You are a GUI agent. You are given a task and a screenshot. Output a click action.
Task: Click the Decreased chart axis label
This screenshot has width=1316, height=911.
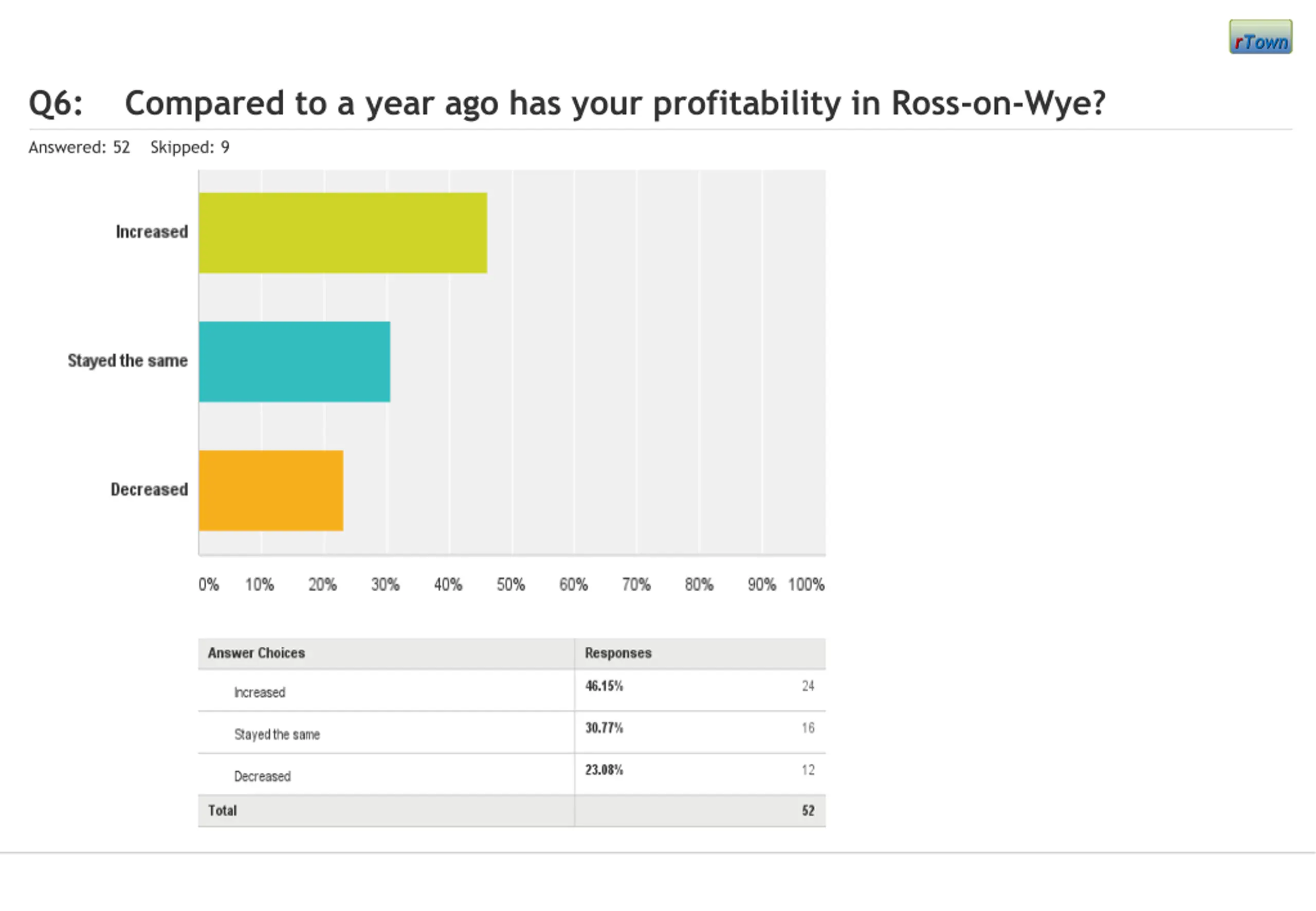pyautogui.click(x=149, y=489)
